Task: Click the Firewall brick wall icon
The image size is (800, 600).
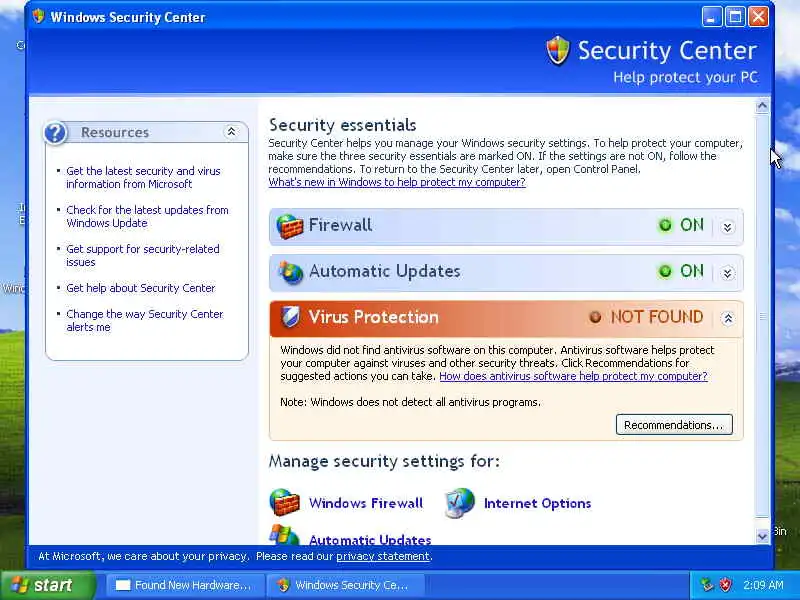Action: click(289, 226)
